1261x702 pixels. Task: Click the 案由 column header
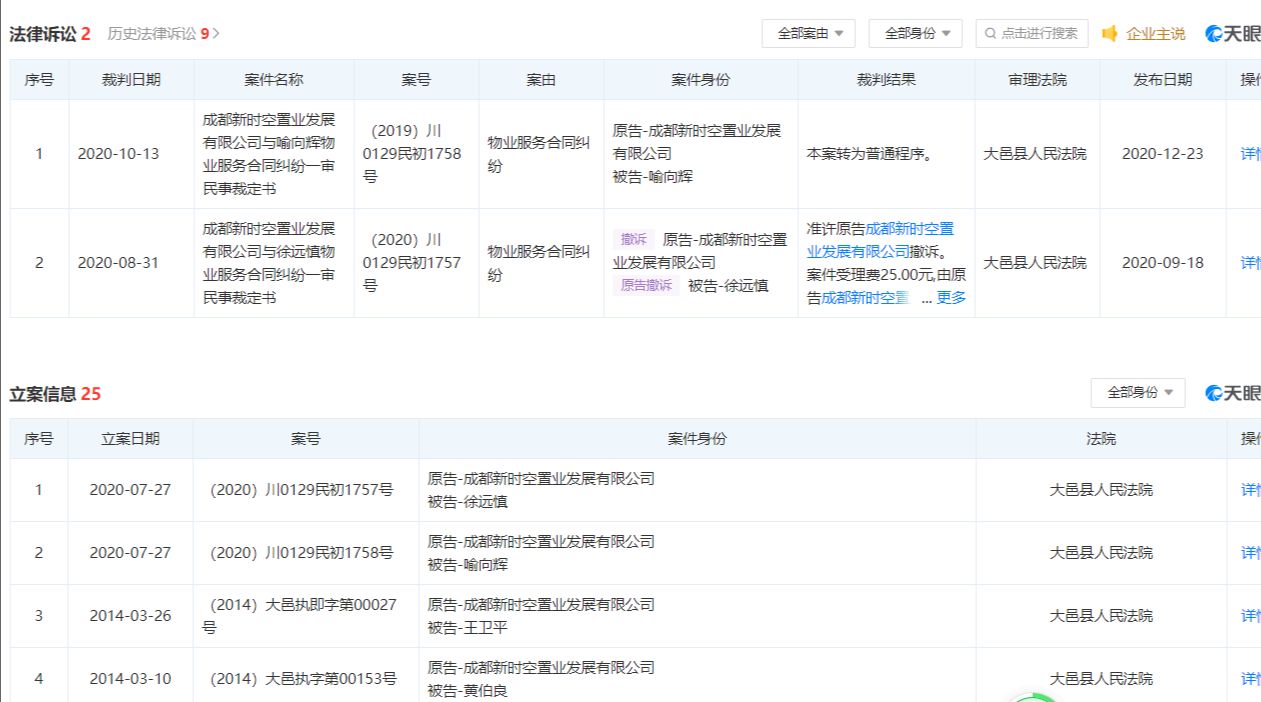click(541, 80)
